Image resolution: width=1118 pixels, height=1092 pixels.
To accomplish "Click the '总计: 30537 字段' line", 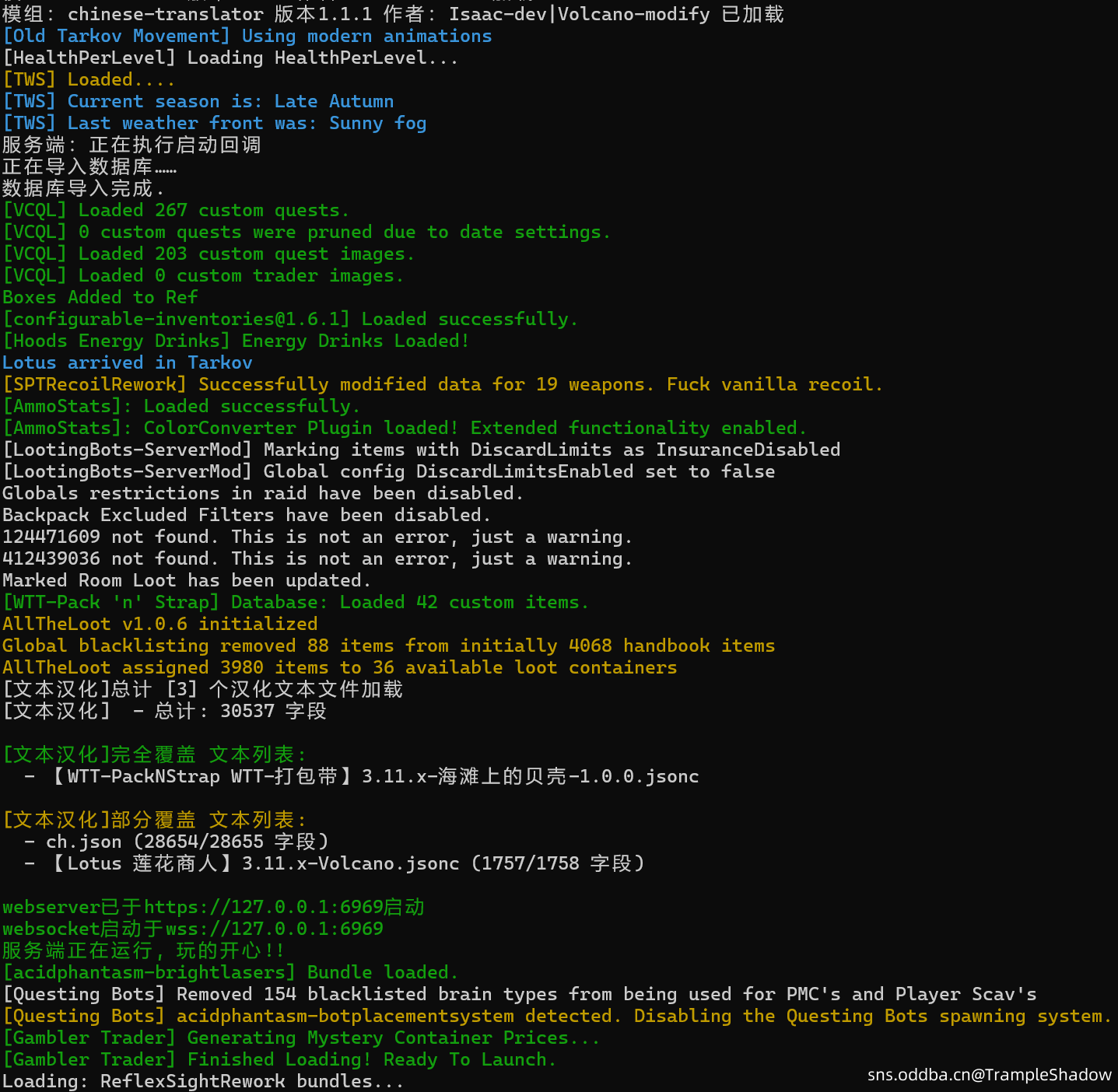I will [164, 712].
